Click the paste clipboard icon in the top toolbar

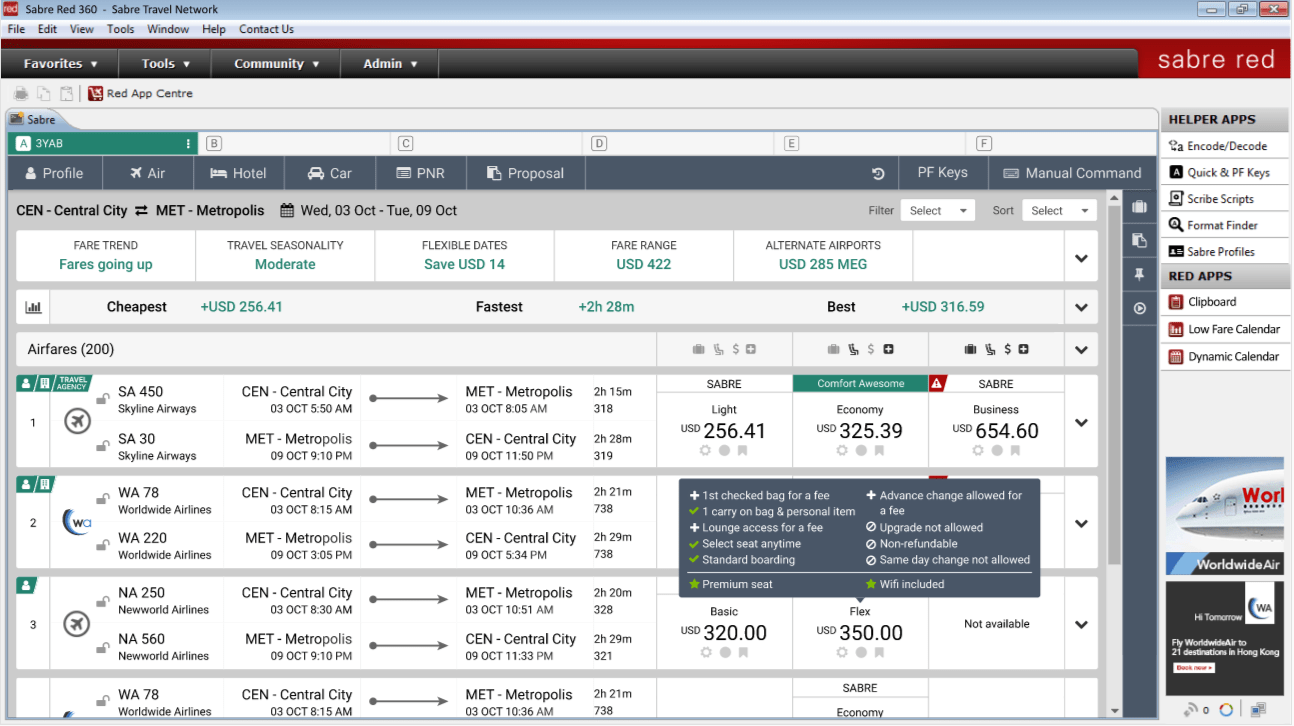click(66, 93)
